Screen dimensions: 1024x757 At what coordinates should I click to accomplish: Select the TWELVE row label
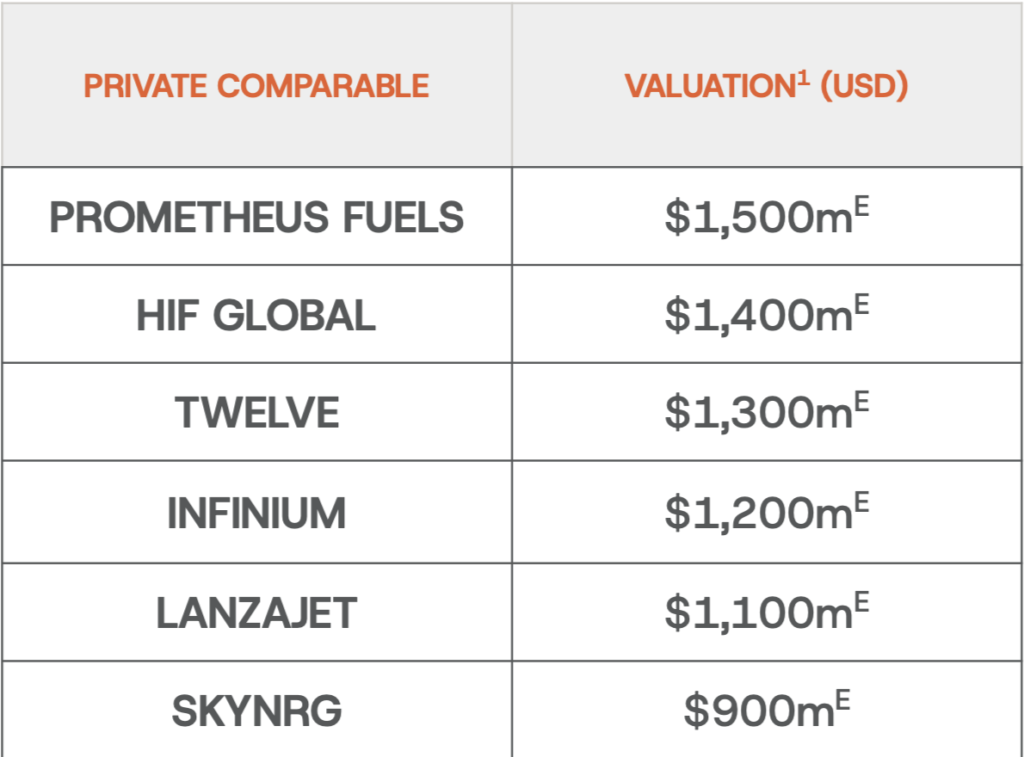[256, 413]
